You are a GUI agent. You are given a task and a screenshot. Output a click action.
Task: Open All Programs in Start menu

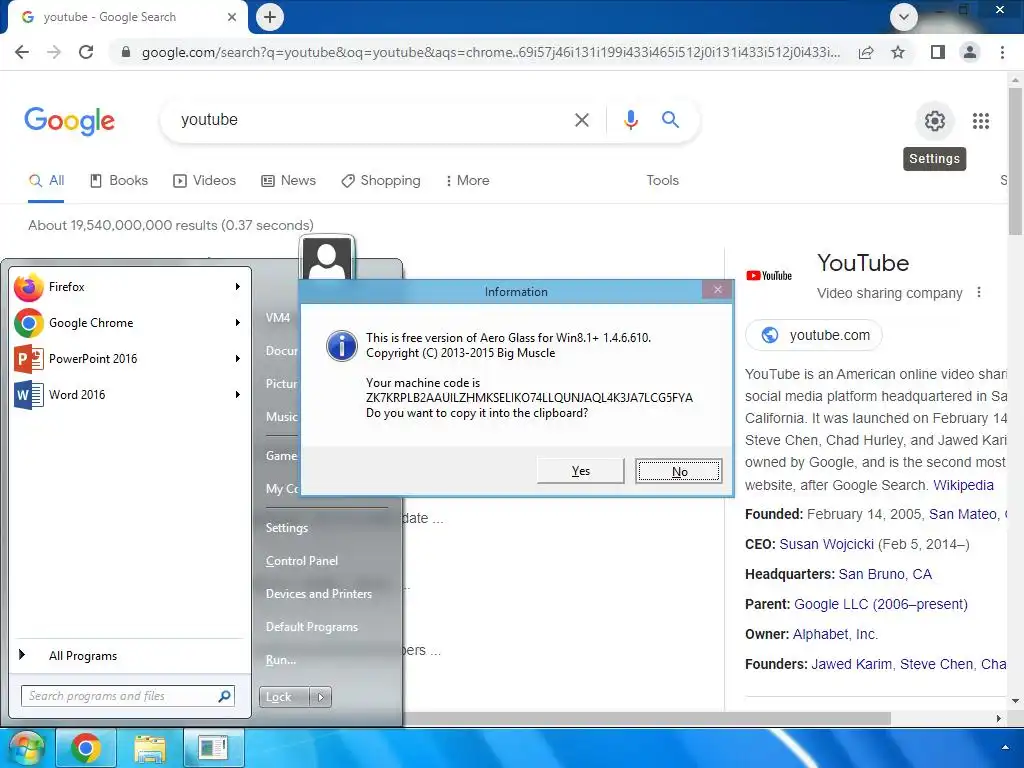point(83,656)
